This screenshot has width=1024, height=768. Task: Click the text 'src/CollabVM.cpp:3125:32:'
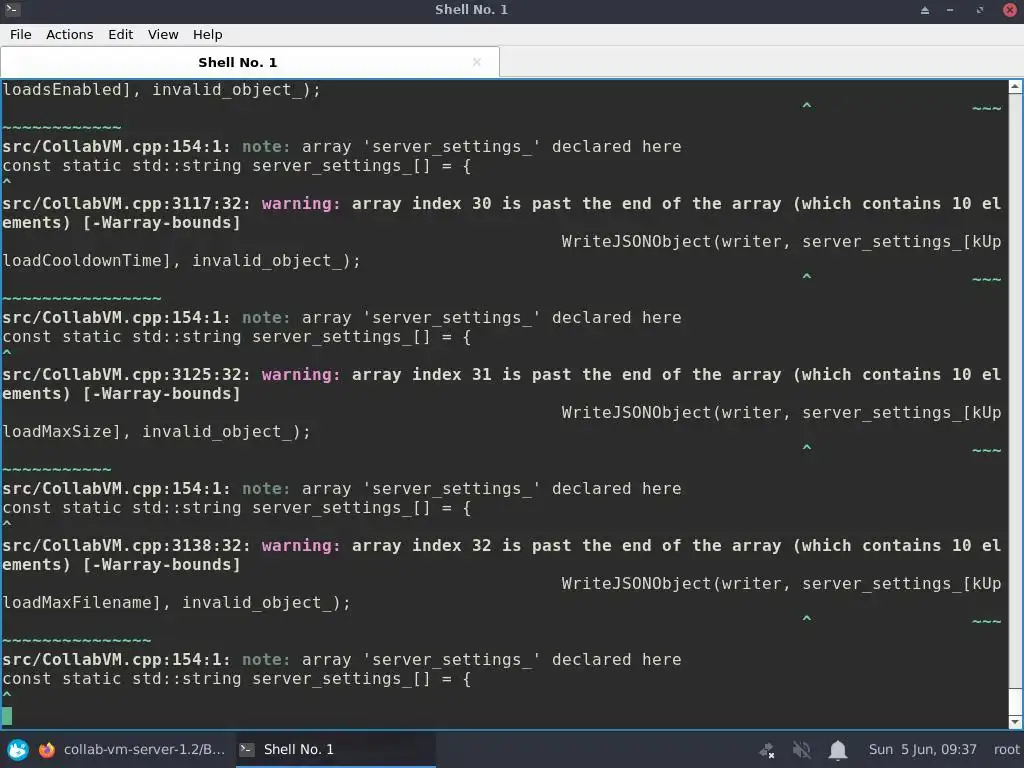pyautogui.click(x=126, y=375)
